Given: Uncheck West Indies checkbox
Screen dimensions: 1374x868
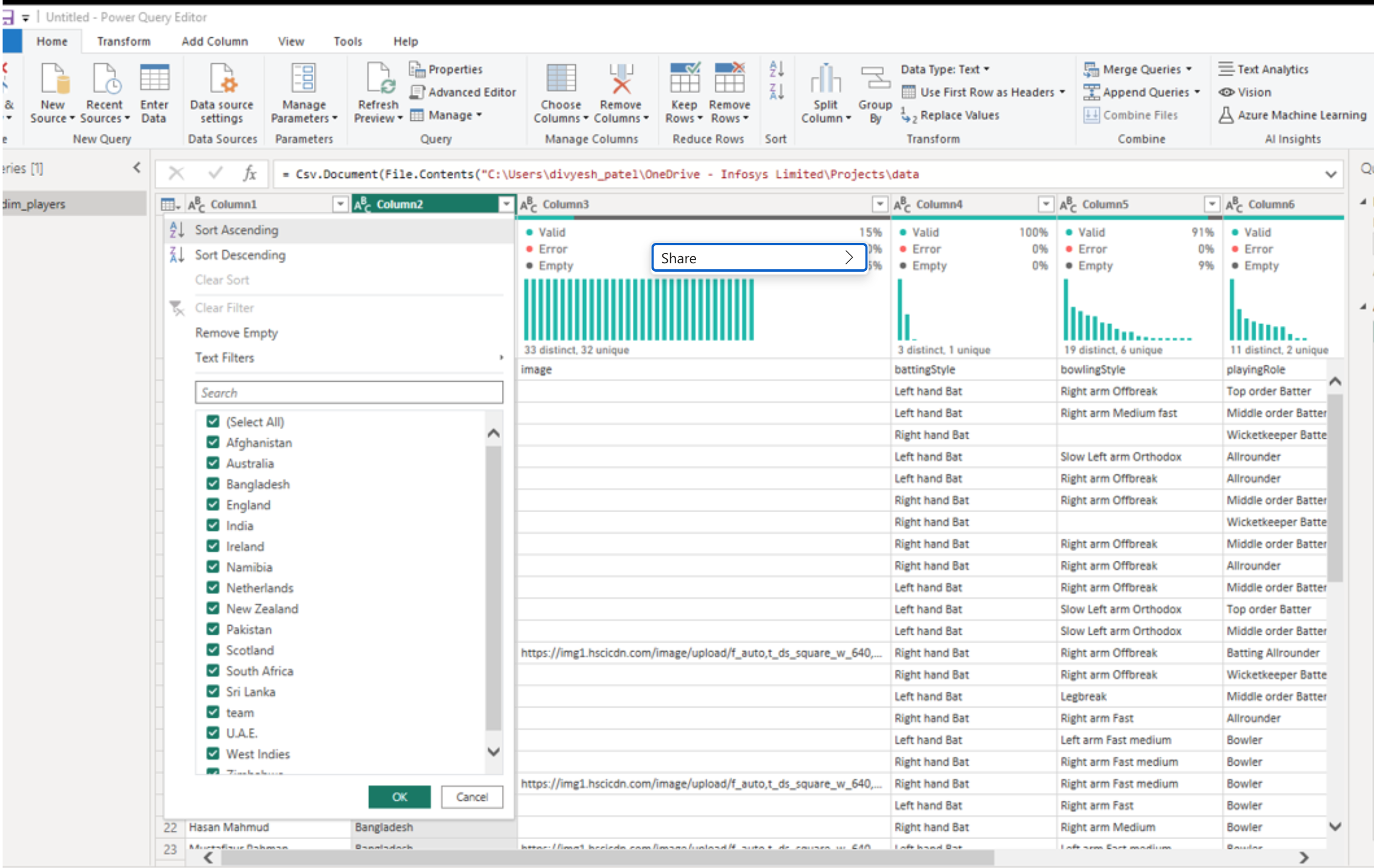Looking at the screenshot, I should pyautogui.click(x=213, y=754).
